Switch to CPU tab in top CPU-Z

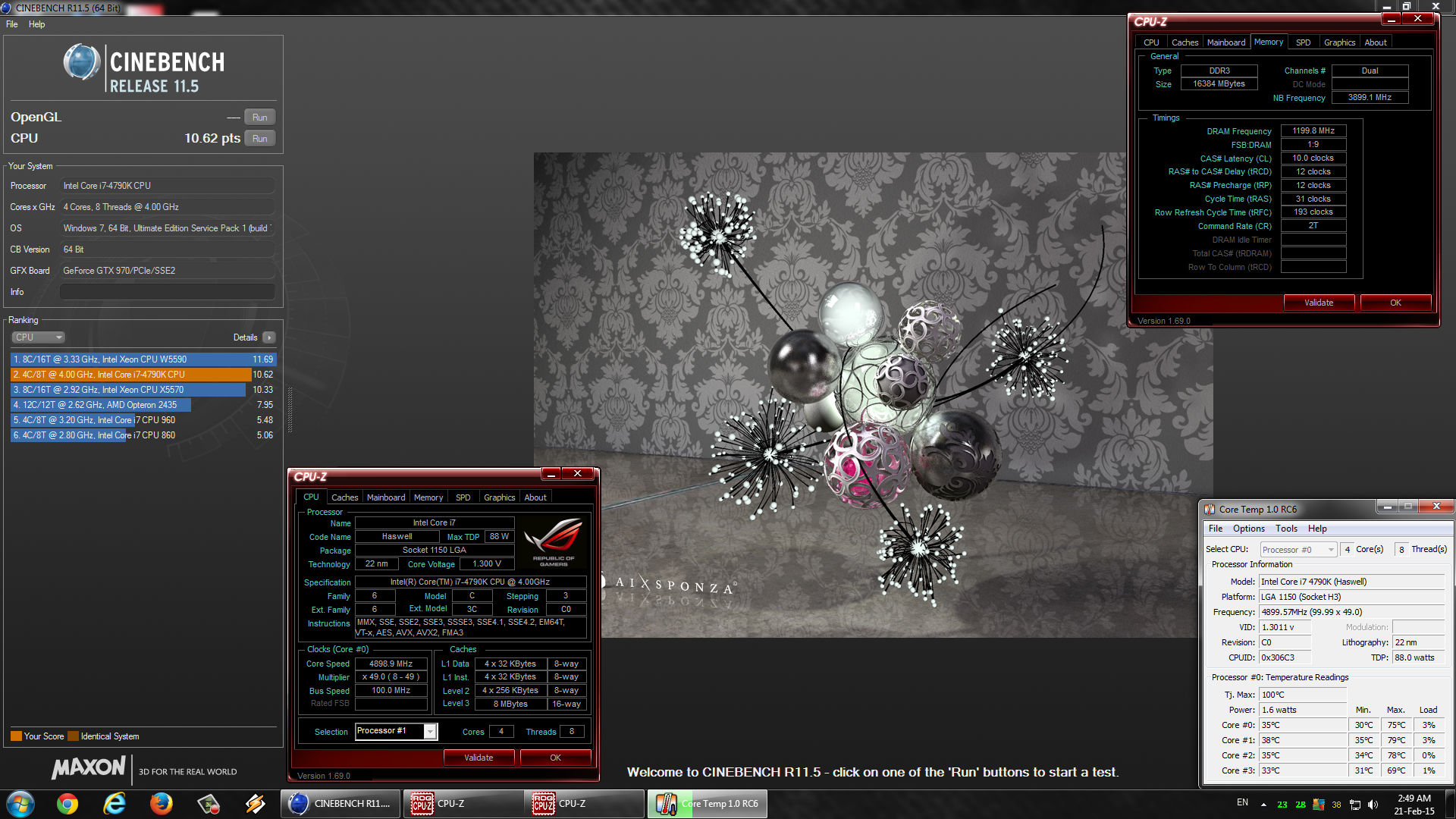click(1151, 42)
